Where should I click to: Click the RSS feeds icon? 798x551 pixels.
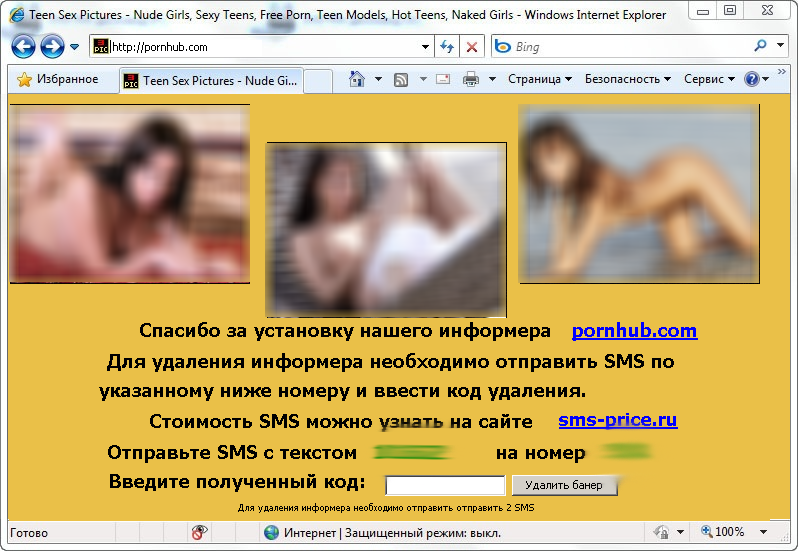click(x=401, y=79)
